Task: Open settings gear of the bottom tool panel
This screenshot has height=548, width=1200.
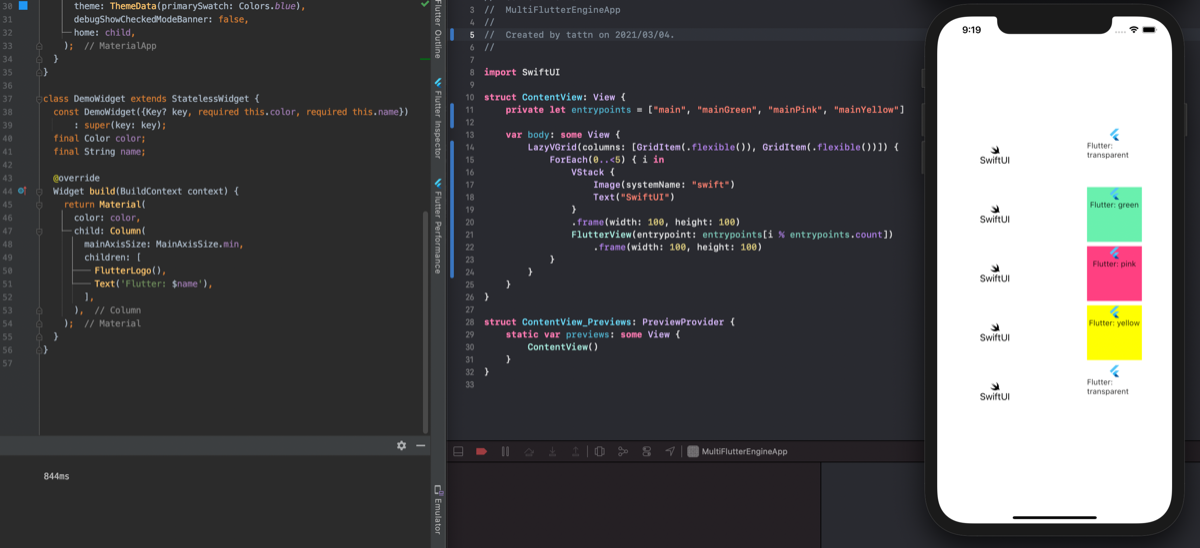Action: coord(401,445)
